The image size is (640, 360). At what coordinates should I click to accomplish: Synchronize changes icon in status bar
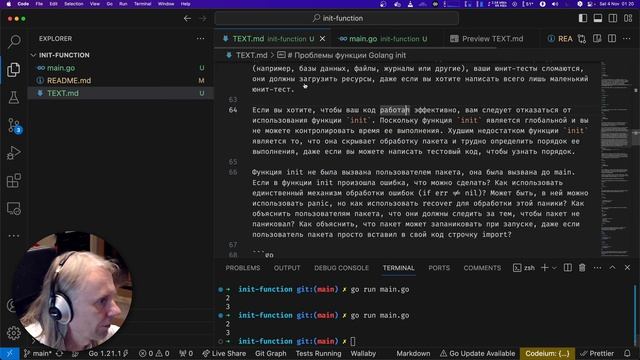60,353
